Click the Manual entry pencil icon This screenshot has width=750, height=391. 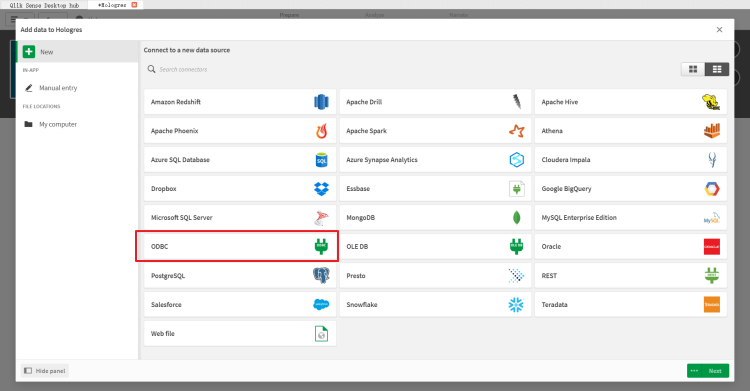click(x=29, y=88)
